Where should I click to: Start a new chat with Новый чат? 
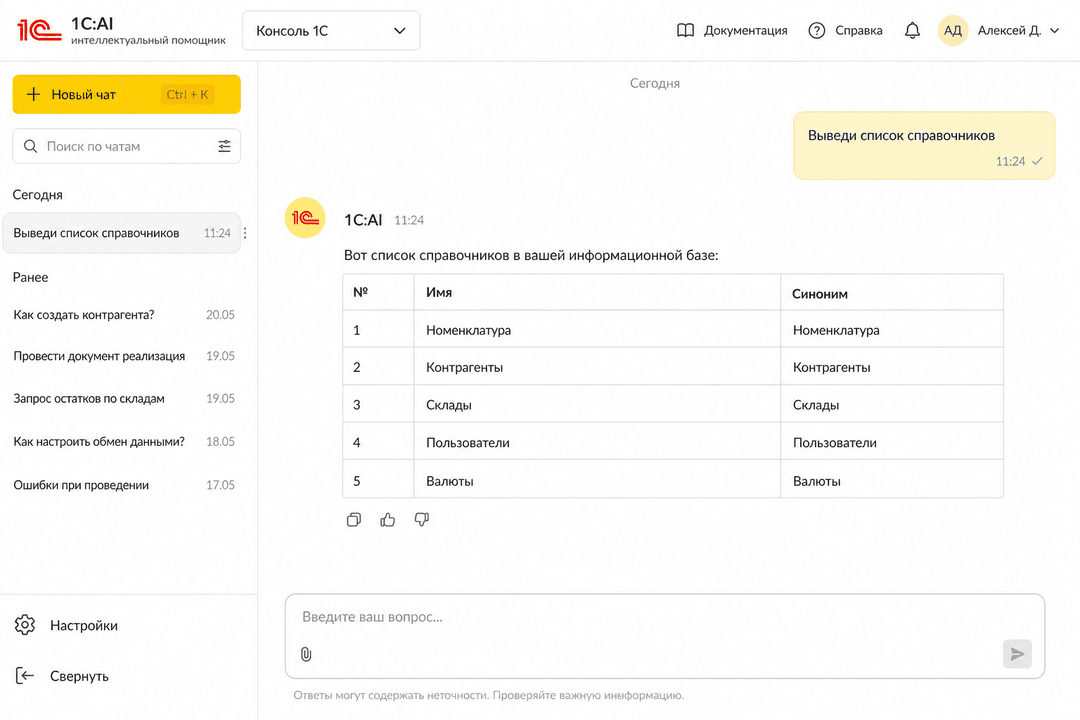point(127,94)
